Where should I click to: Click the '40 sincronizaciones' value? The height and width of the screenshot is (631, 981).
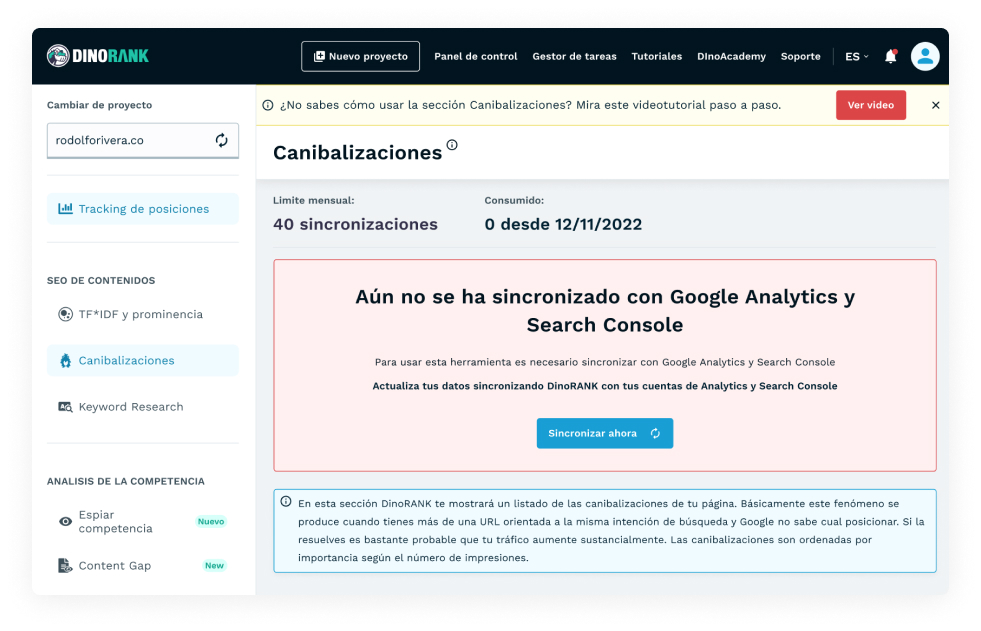(x=355, y=224)
